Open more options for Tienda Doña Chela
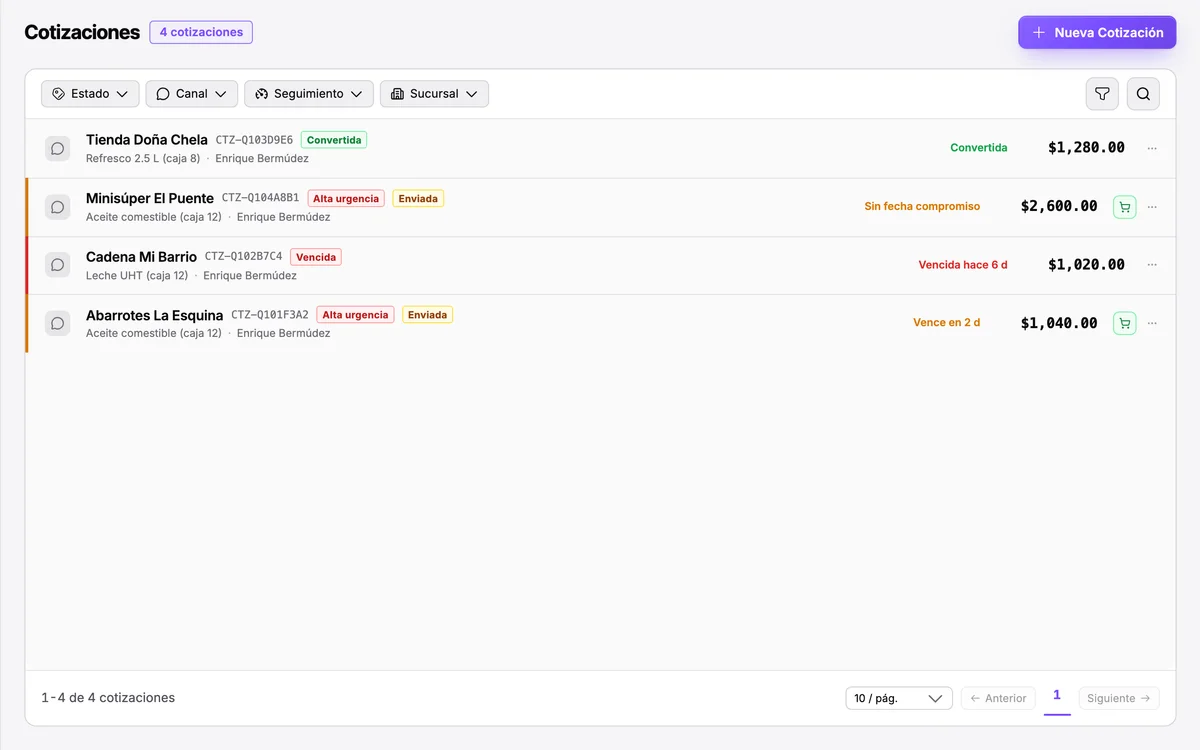The width and height of the screenshot is (1200, 750). tap(1152, 148)
